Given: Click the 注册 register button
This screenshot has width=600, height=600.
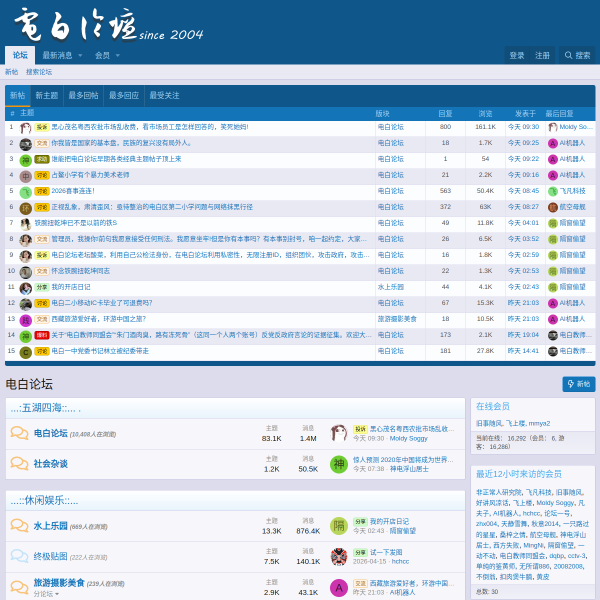Looking at the screenshot, I should (542, 55).
